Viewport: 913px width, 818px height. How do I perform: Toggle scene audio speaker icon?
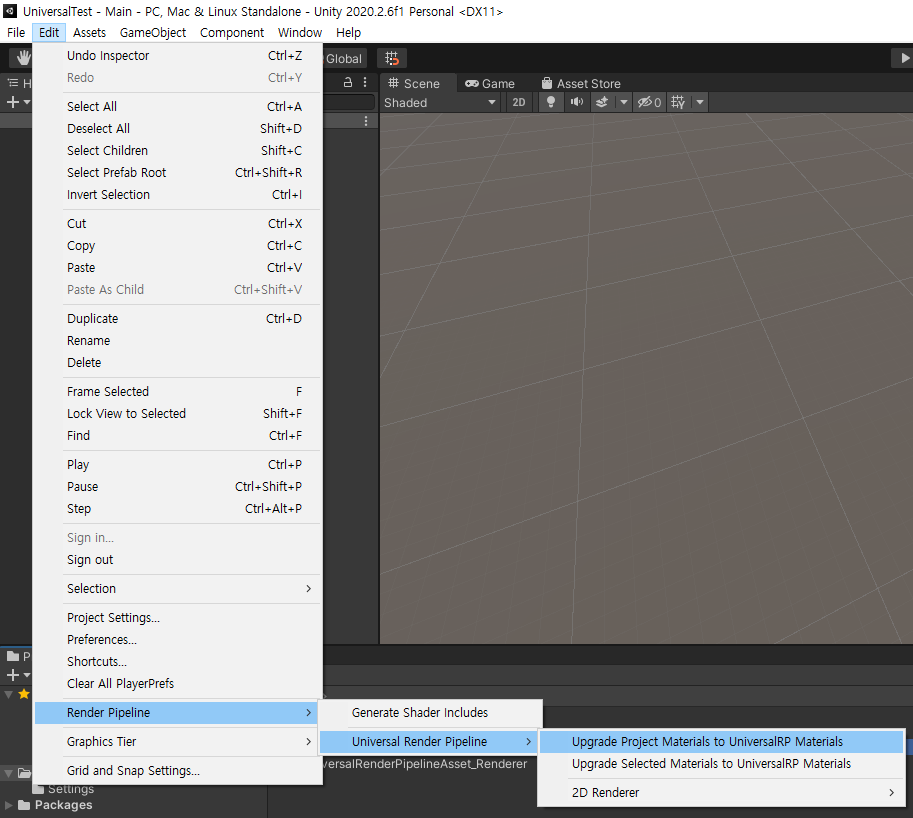click(x=576, y=102)
